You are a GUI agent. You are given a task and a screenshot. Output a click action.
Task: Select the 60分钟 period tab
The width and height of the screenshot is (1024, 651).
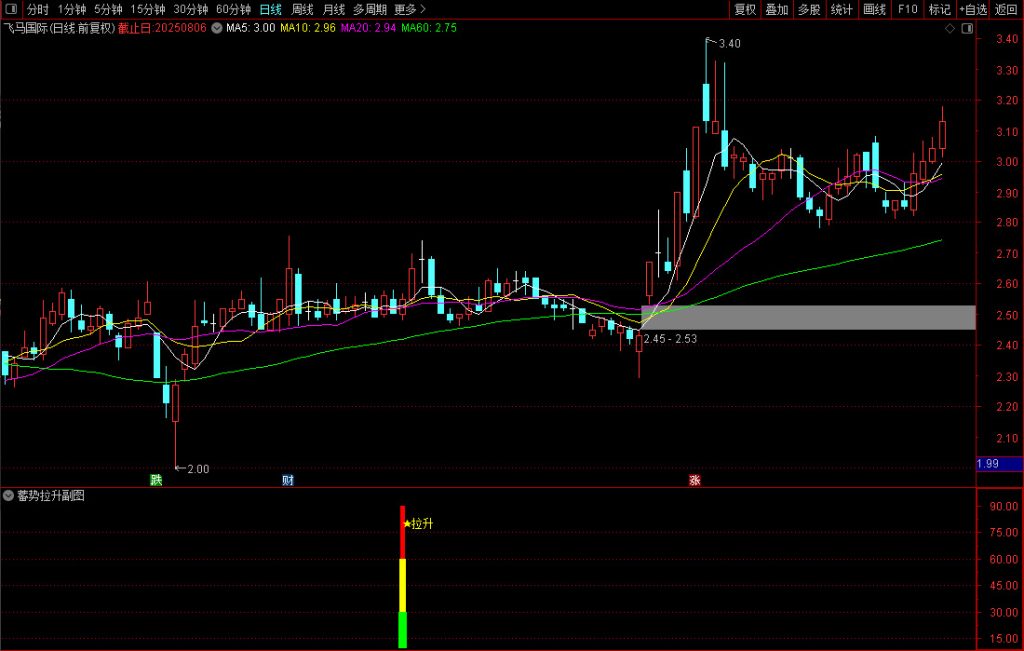(x=233, y=9)
